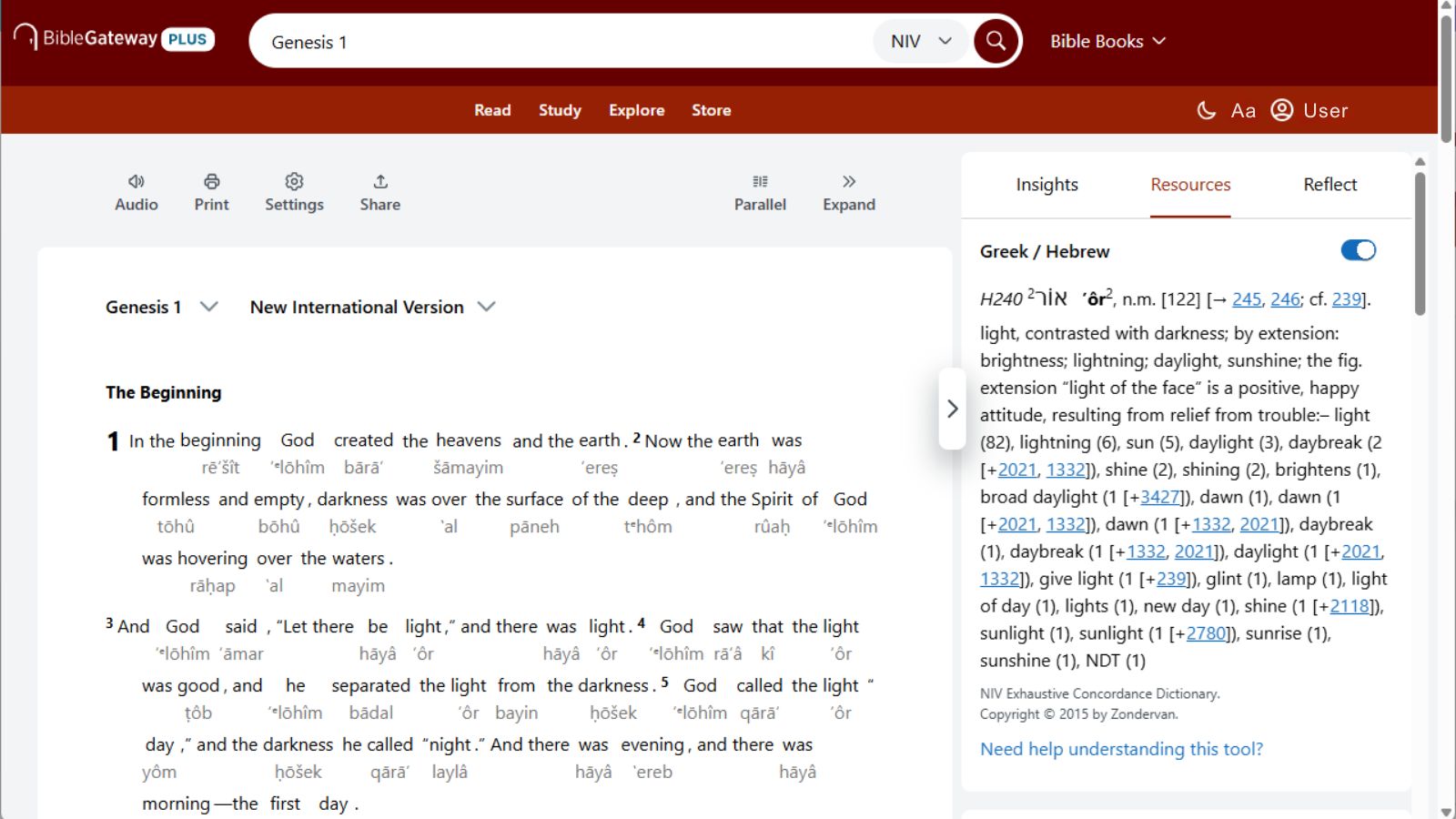Open the 2118 reference link
Viewport: 1456px width, 819px height.
1350,606
